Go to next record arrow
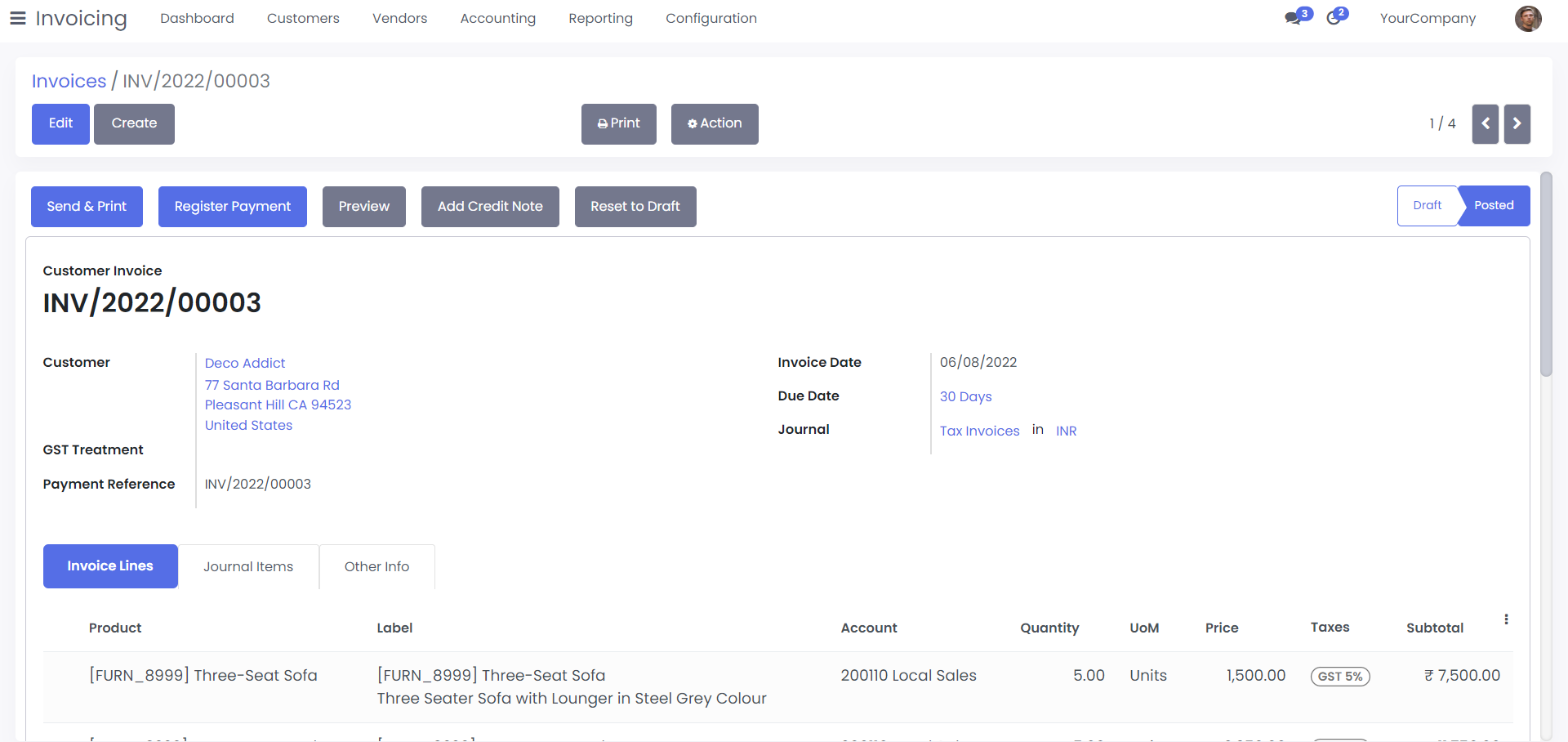This screenshot has width=1568, height=742. [1517, 124]
